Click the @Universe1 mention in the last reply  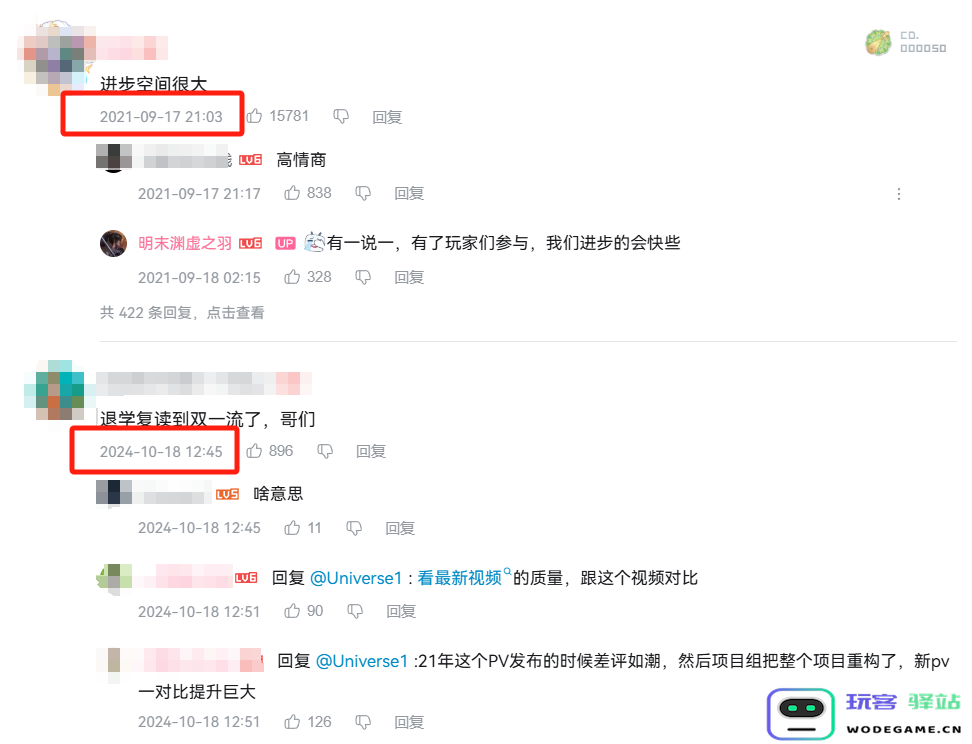click(x=362, y=661)
